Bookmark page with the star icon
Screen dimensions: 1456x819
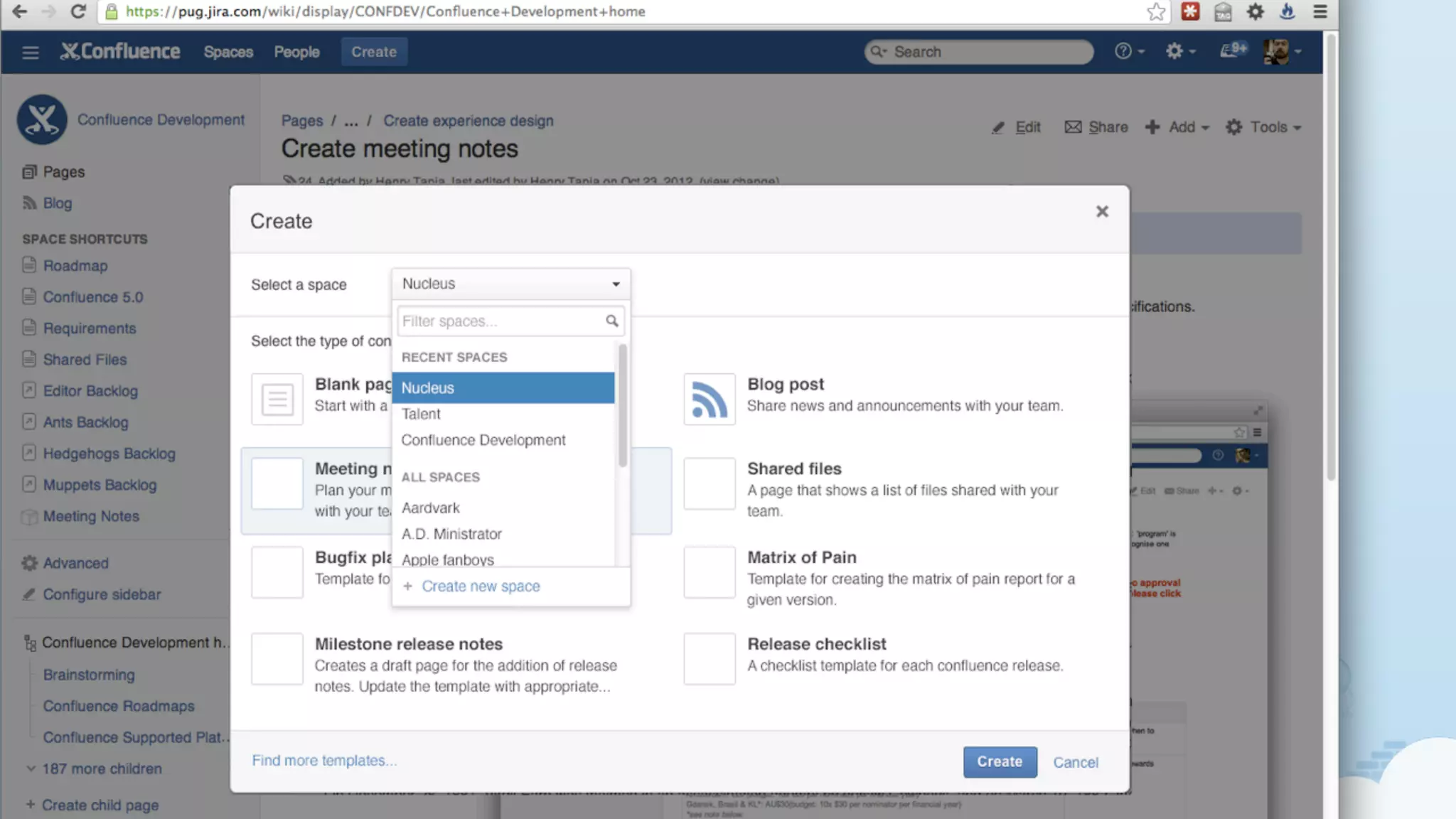[1156, 11]
